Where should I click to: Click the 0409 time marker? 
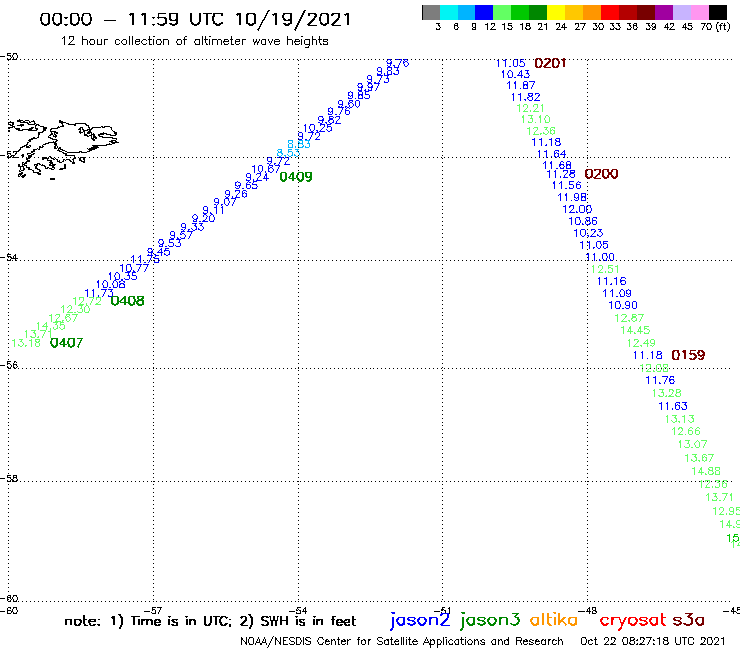tap(296, 177)
